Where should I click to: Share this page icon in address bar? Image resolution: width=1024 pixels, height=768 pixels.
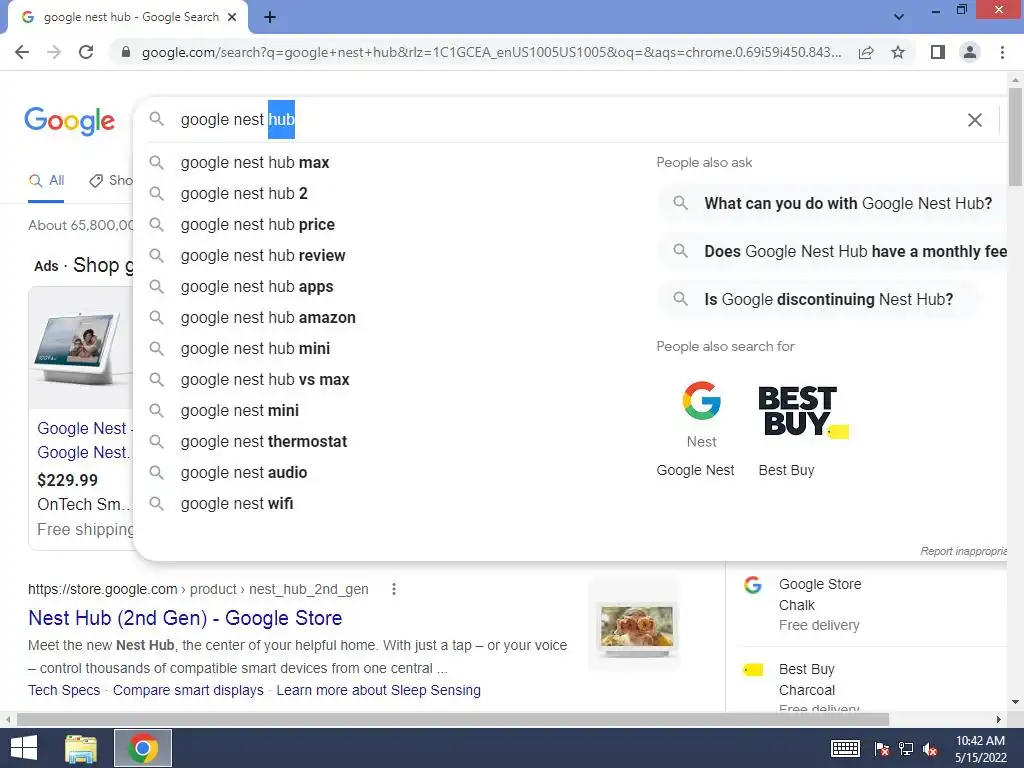click(x=866, y=52)
